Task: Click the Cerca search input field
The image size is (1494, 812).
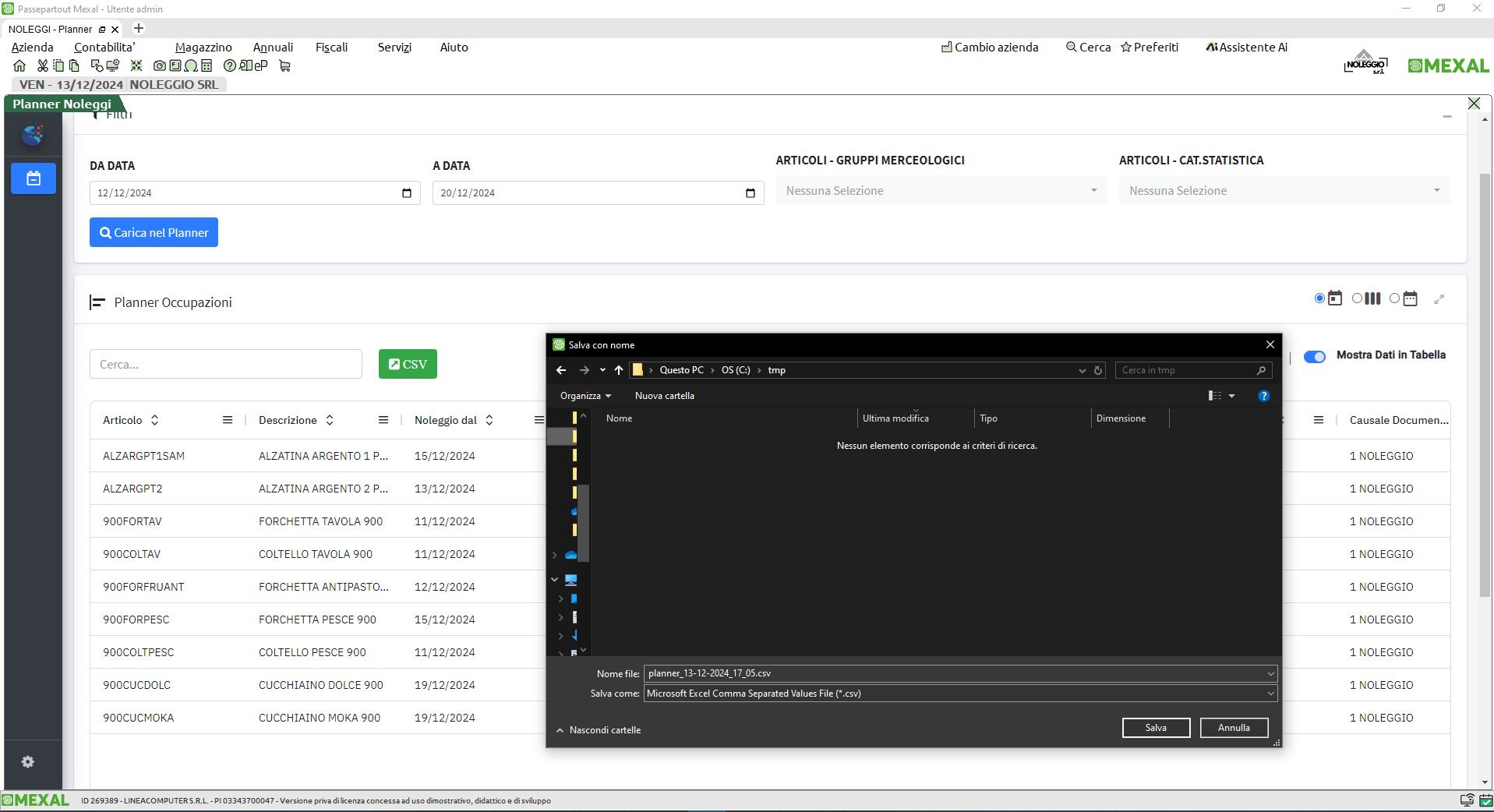Action: click(226, 365)
